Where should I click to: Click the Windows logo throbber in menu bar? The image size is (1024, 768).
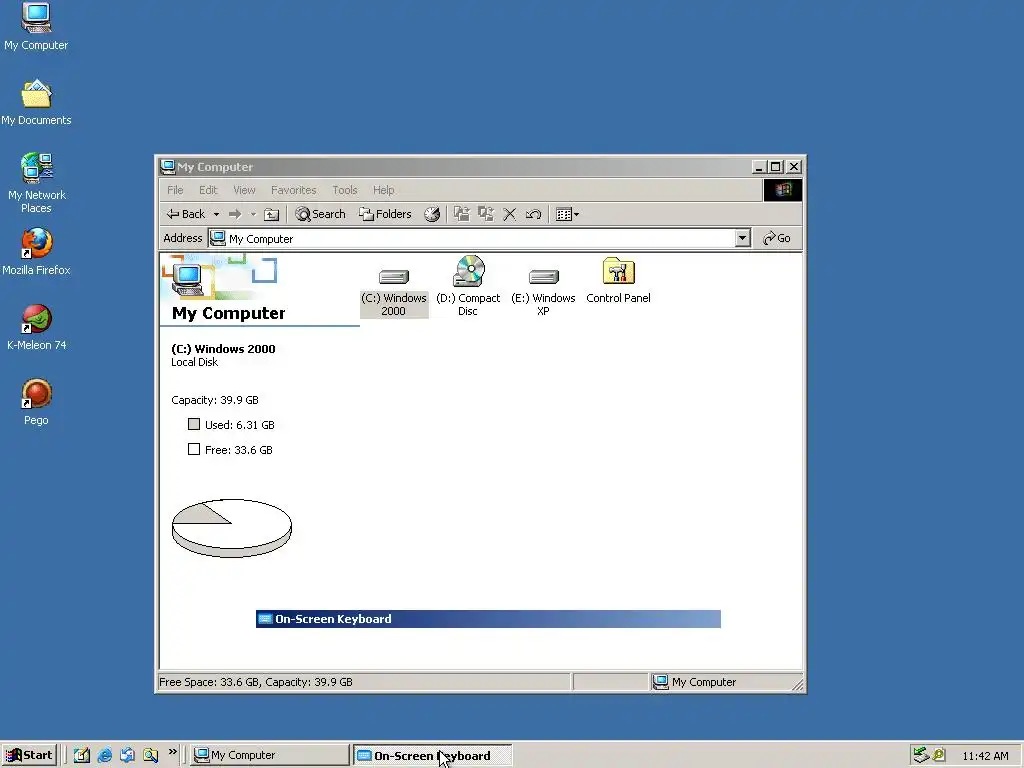coord(783,190)
